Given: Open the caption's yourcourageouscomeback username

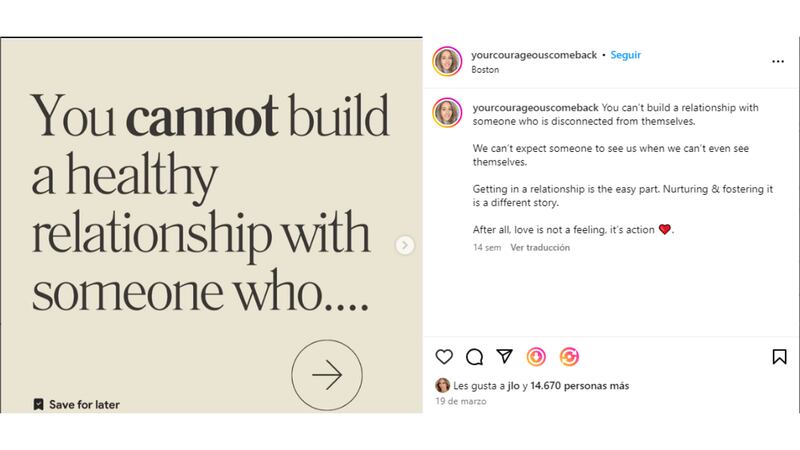Looking at the screenshot, I should (533, 107).
